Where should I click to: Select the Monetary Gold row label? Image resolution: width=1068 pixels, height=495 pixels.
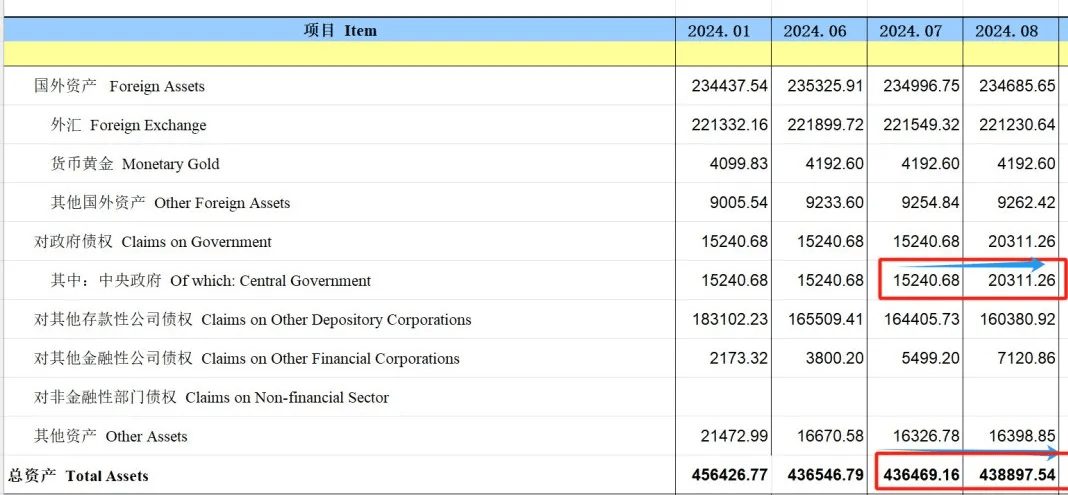(135, 164)
